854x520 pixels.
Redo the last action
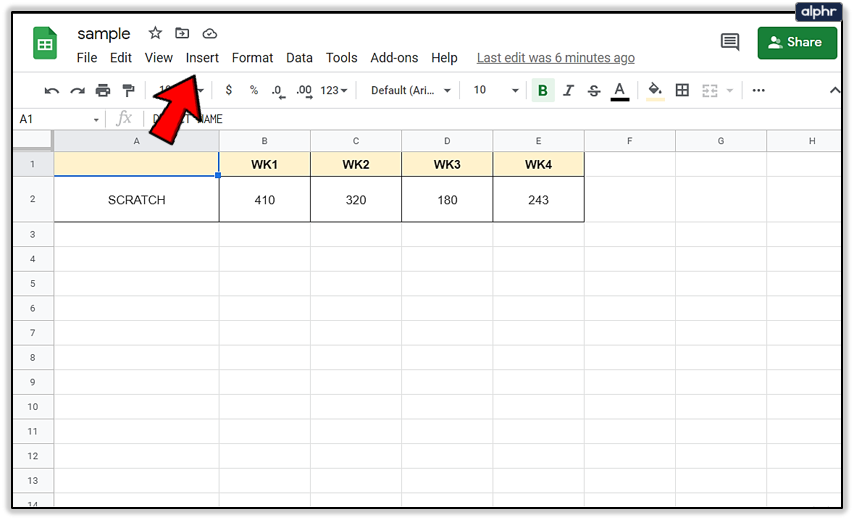click(77, 90)
